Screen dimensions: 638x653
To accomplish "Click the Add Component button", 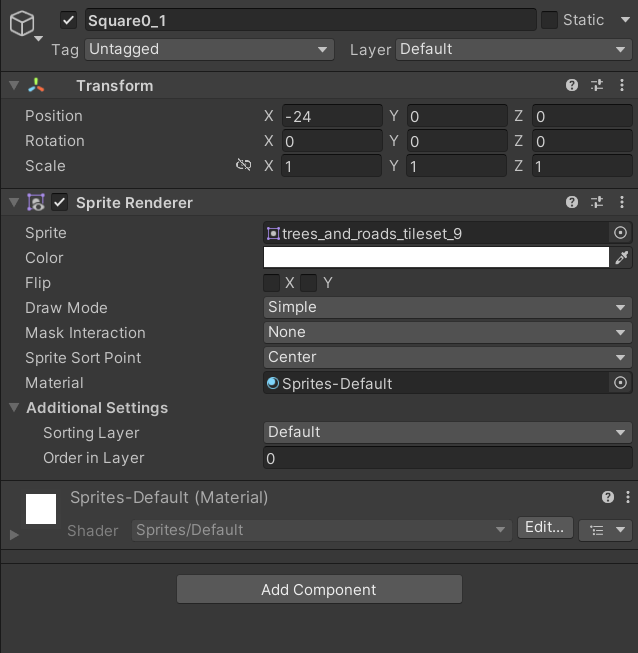I will [319, 589].
